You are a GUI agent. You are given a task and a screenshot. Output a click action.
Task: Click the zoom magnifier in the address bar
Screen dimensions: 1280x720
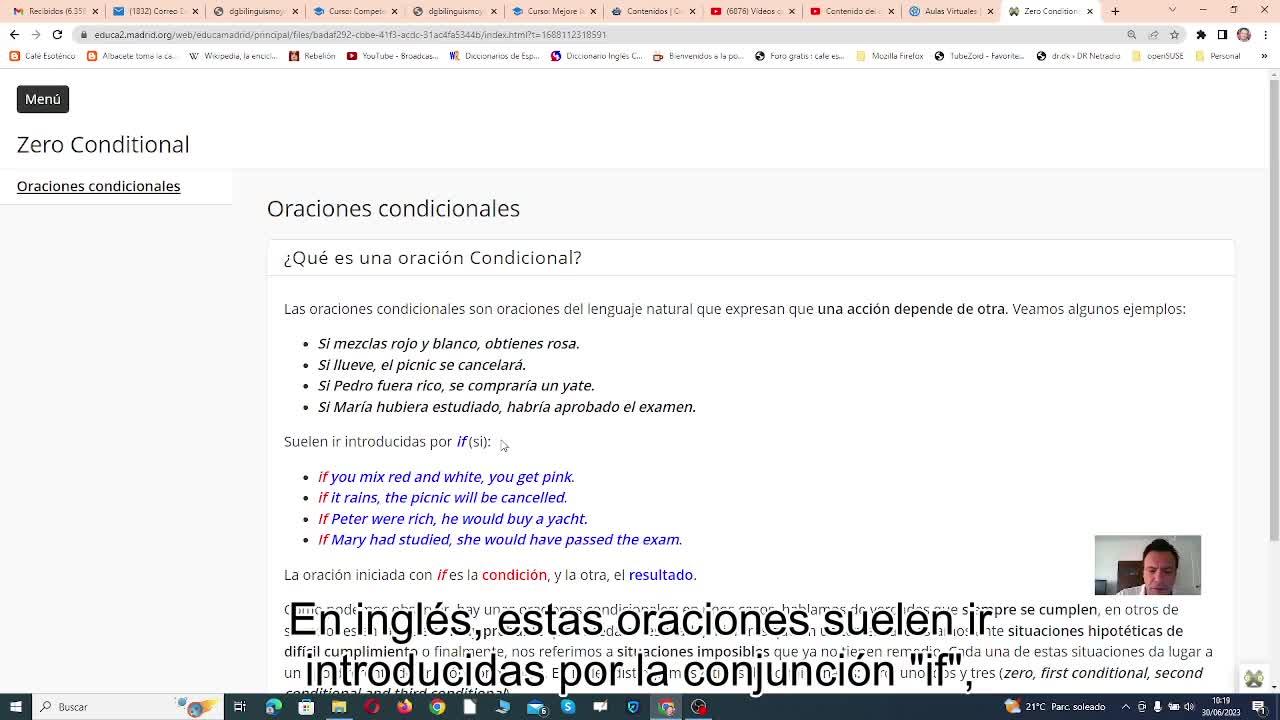[x=1132, y=34]
